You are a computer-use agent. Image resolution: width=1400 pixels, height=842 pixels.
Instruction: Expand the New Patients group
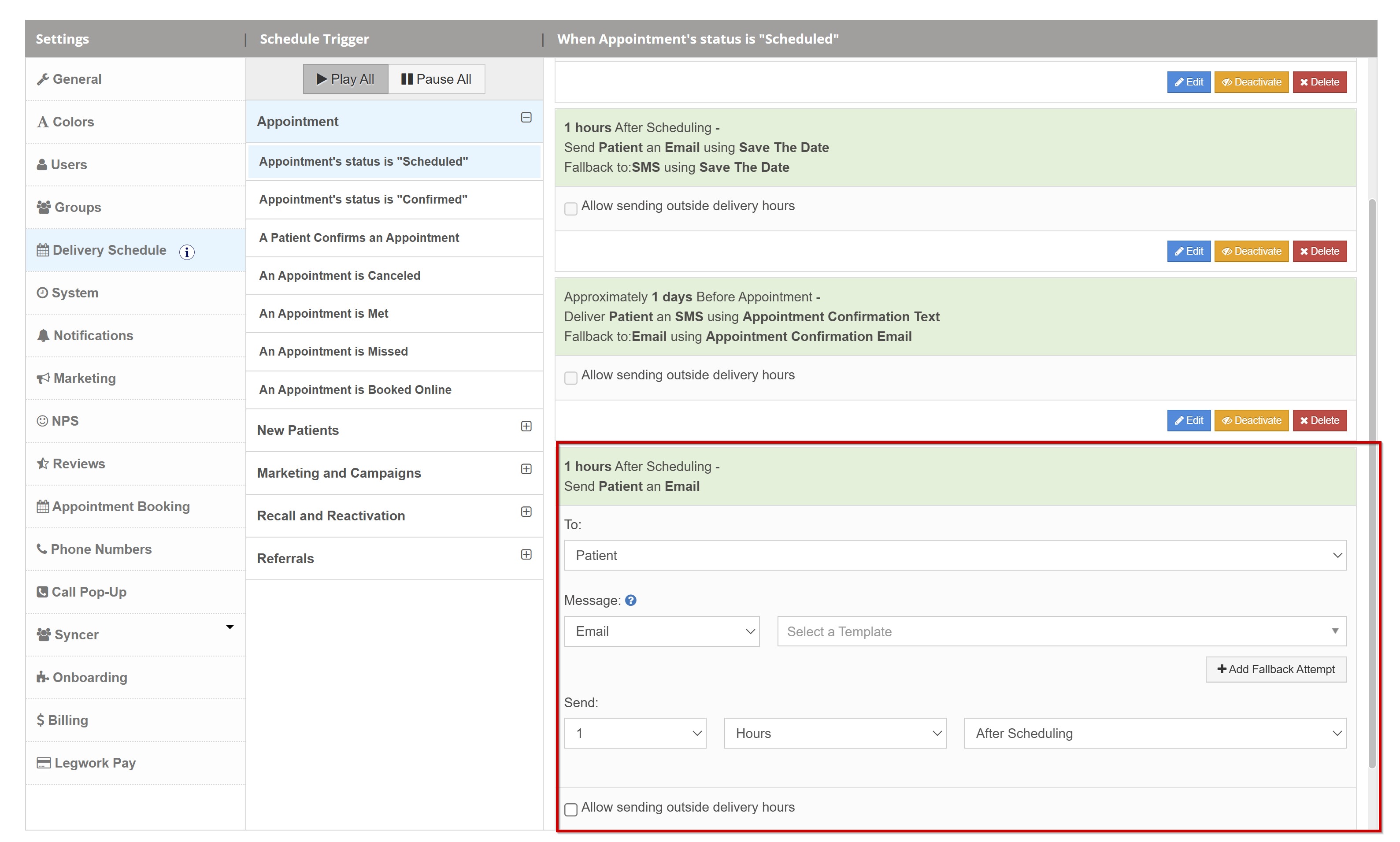(526, 426)
